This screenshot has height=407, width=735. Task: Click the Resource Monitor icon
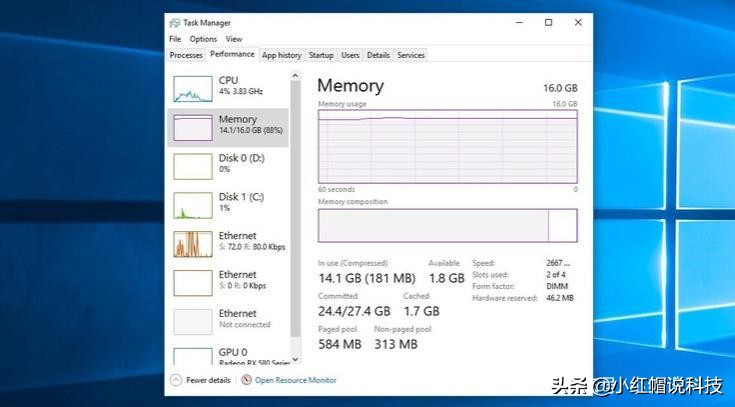tap(246, 380)
